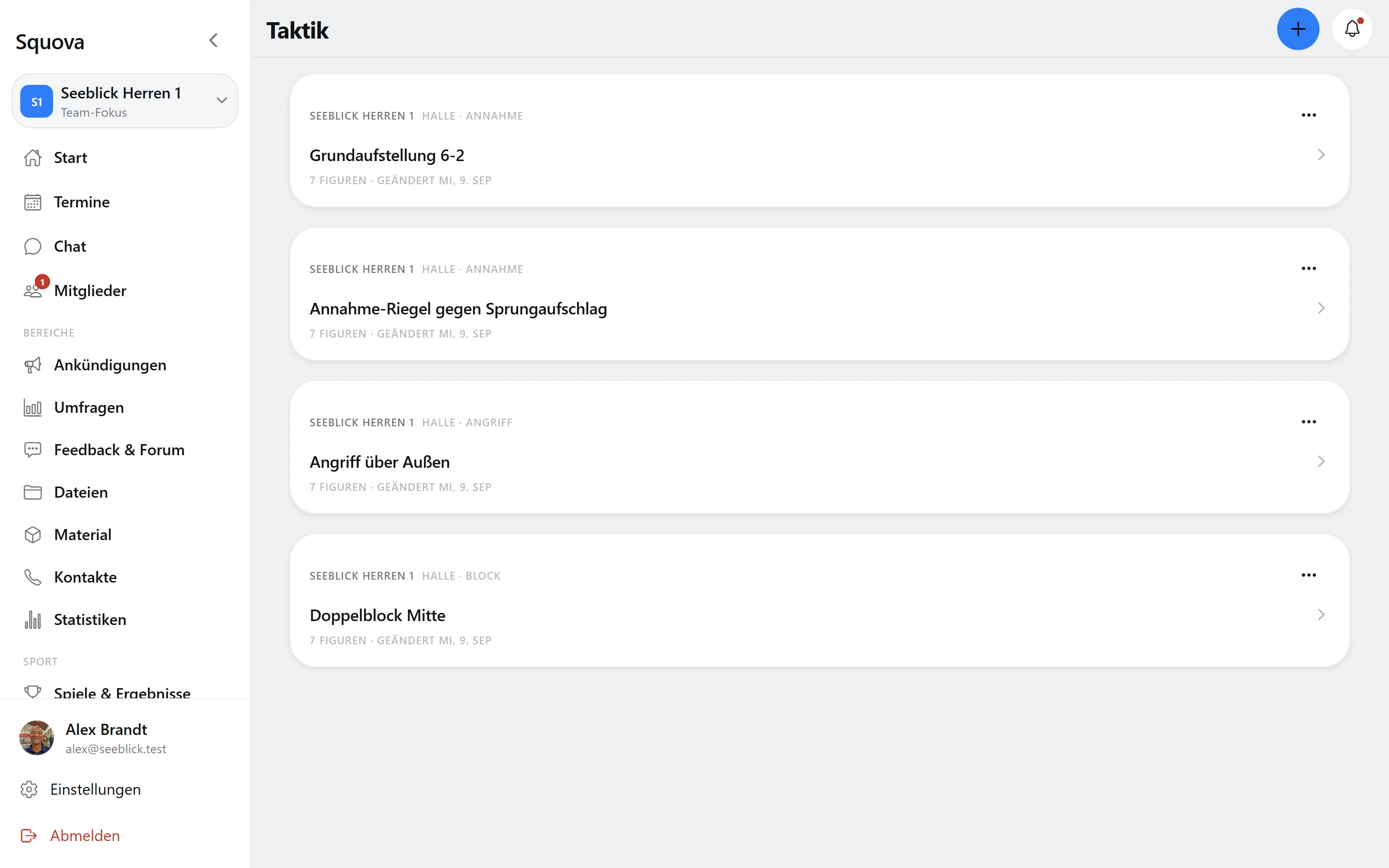
Task: Click Alex Brandt profile avatar
Action: pyautogui.click(x=37, y=738)
